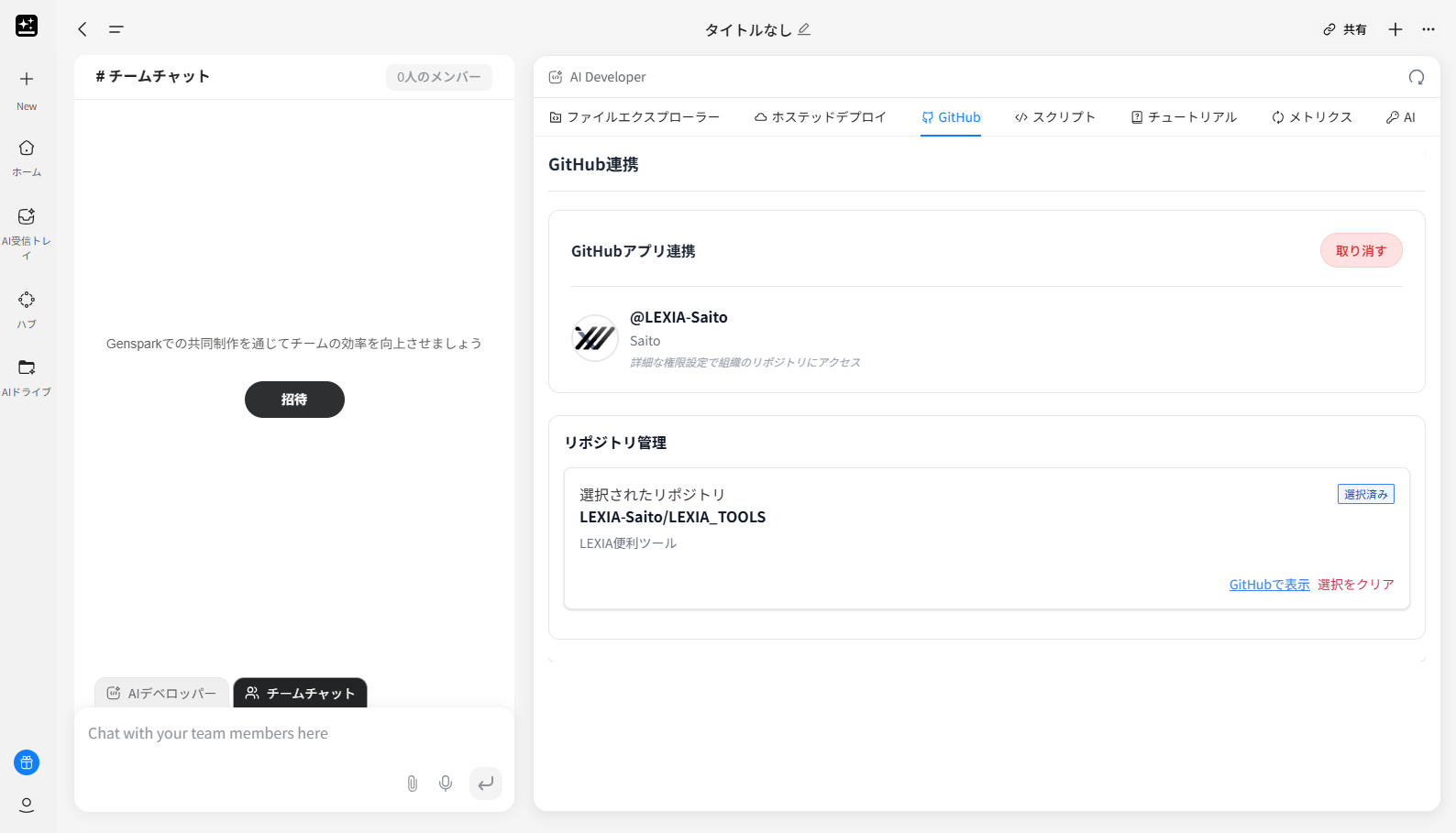Select the チームチャット bottom tab
The image size is (1456, 833).
(x=300, y=693)
